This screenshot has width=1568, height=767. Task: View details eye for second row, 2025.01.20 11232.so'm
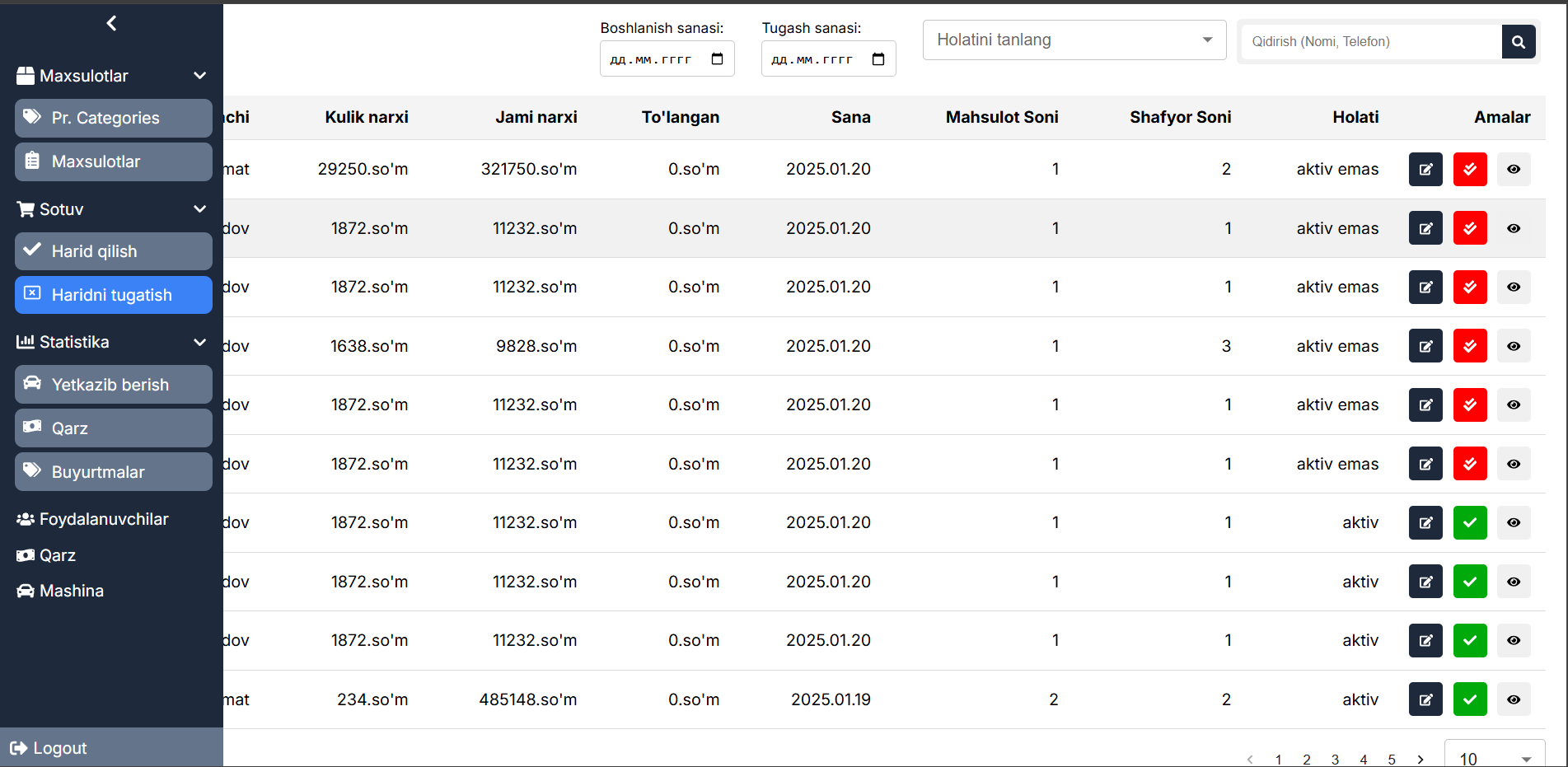tap(1514, 228)
